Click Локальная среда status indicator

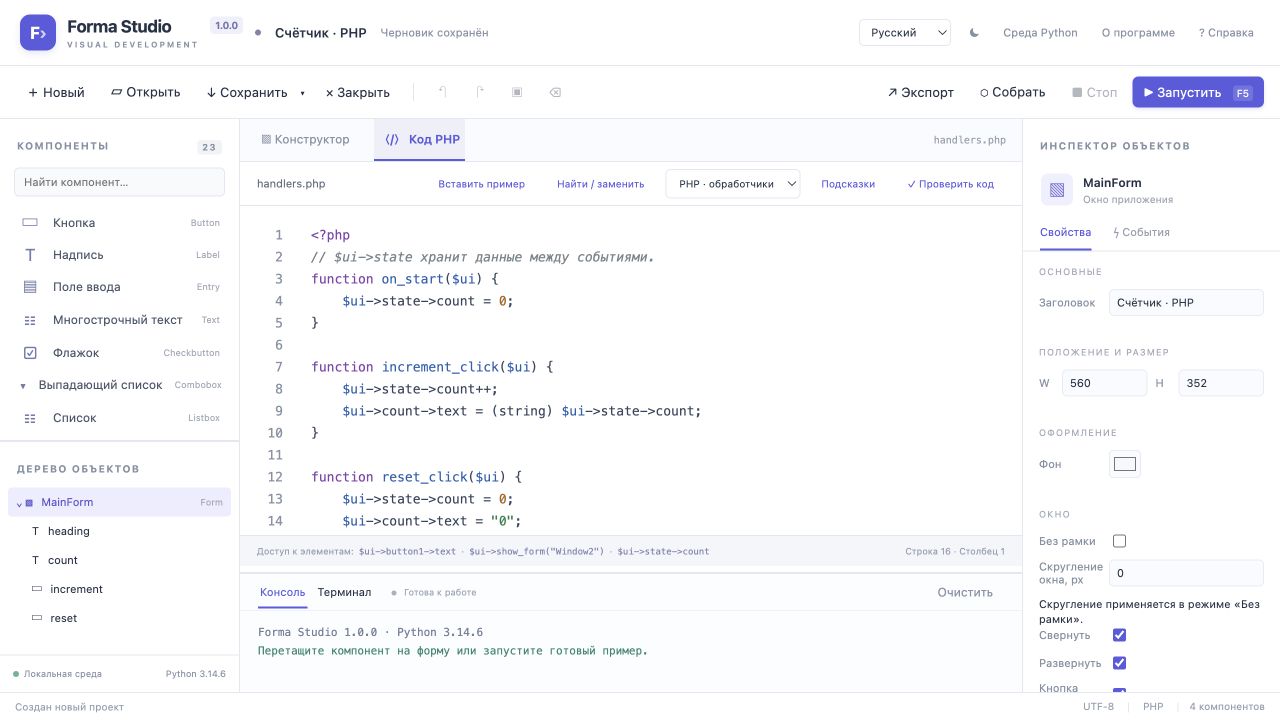click(57, 674)
